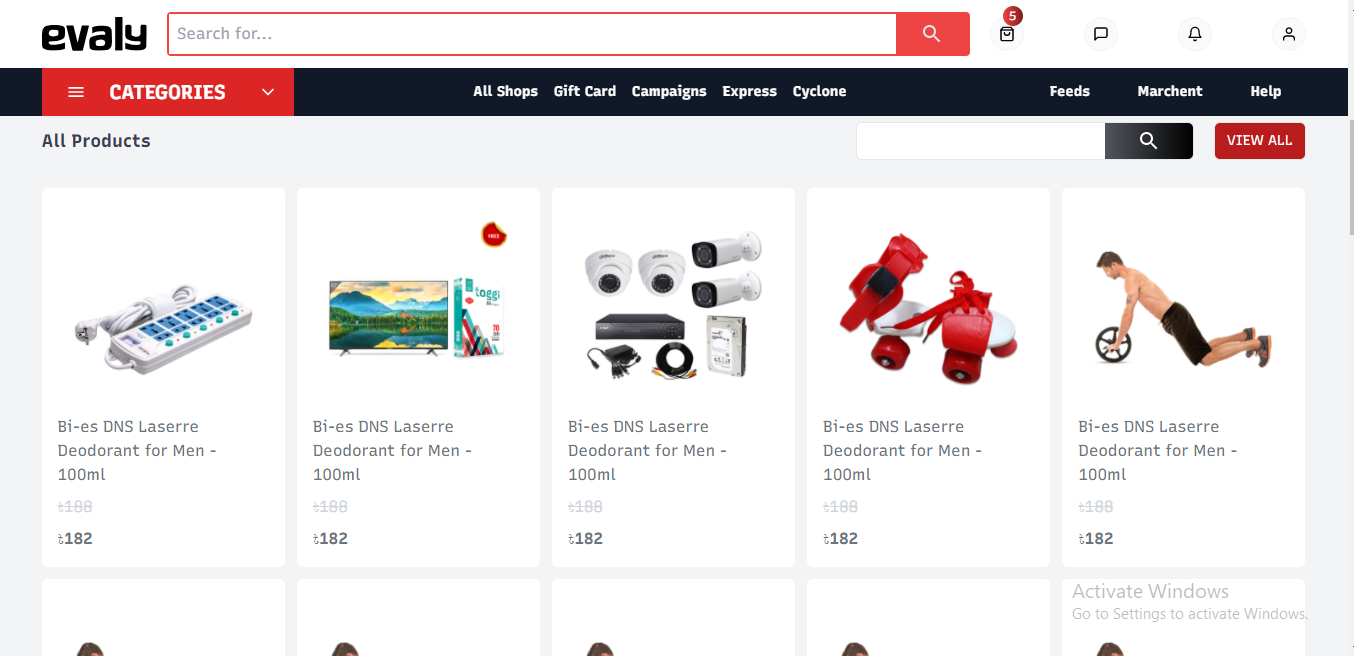Open the CCTV camera kit product thumbnail
This screenshot has width=1354, height=656.
[x=673, y=302]
